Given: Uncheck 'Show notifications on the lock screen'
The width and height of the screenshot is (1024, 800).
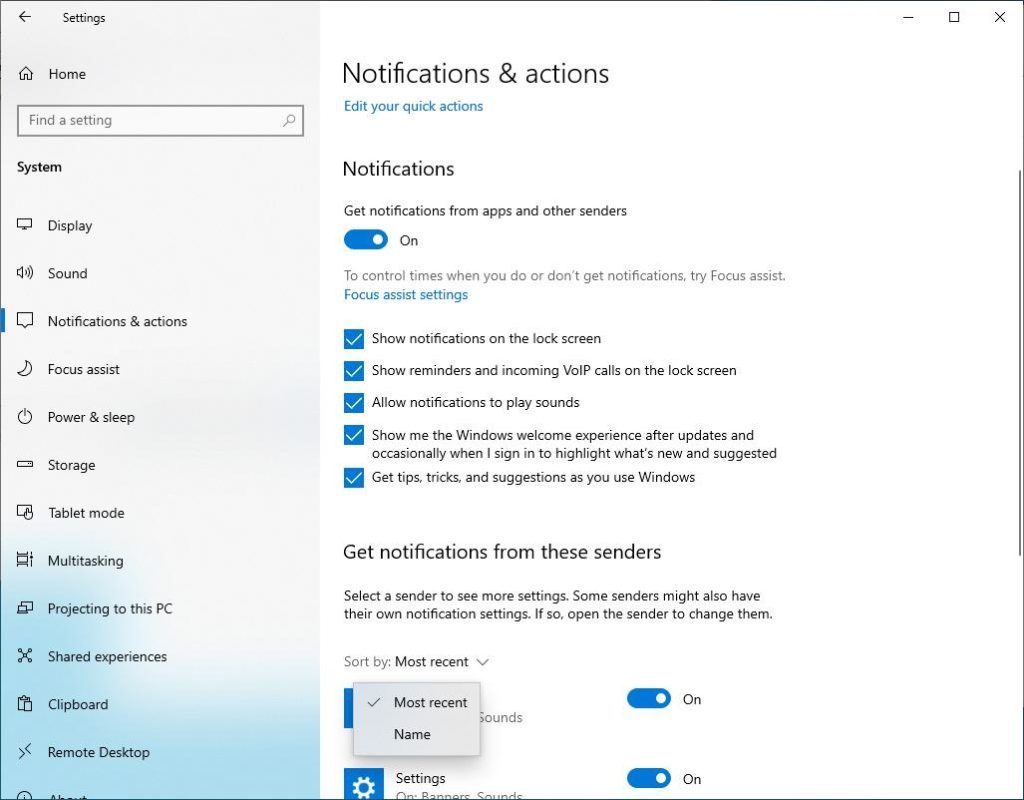Looking at the screenshot, I should (x=353, y=338).
